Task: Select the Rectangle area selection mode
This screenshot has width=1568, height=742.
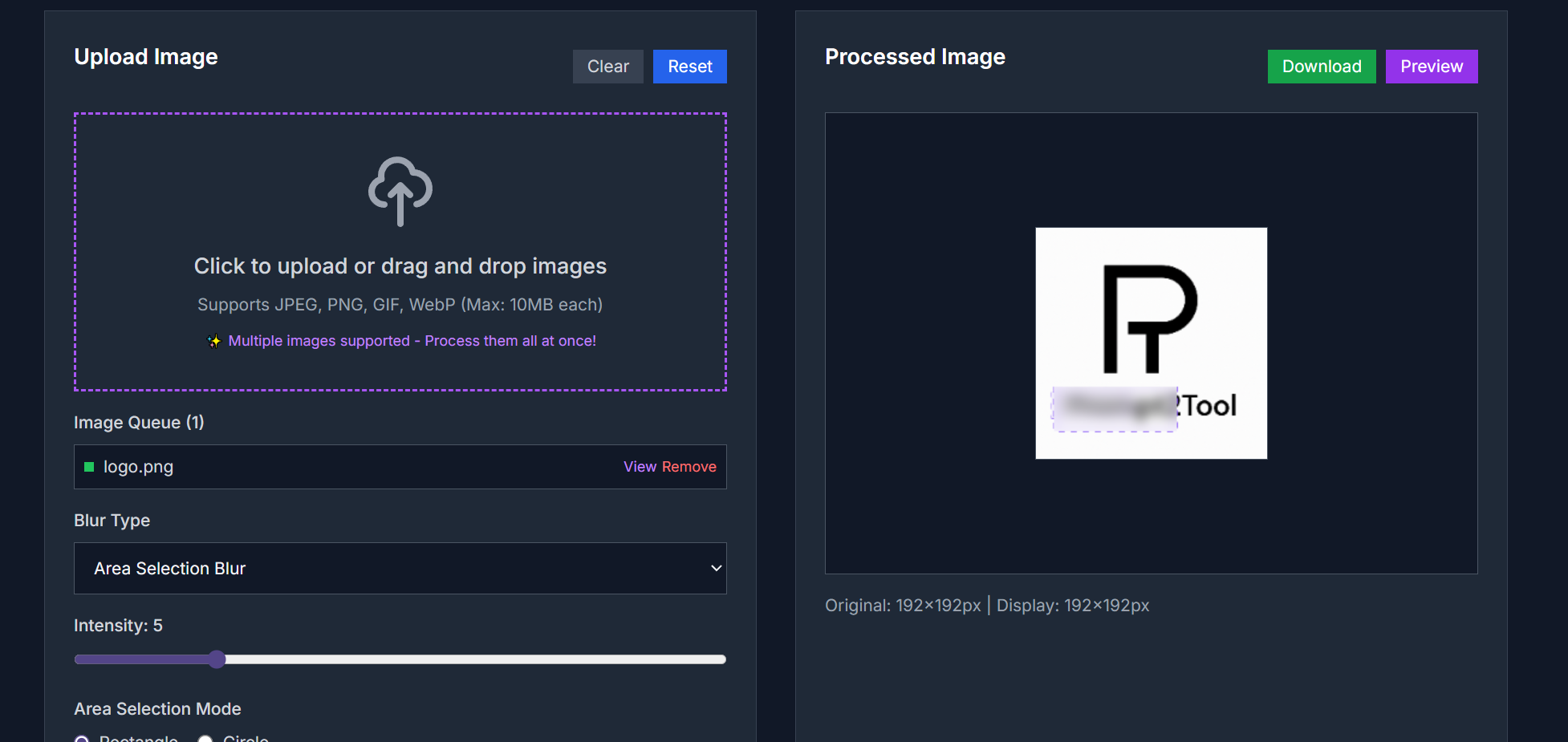Action: coord(83,739)
